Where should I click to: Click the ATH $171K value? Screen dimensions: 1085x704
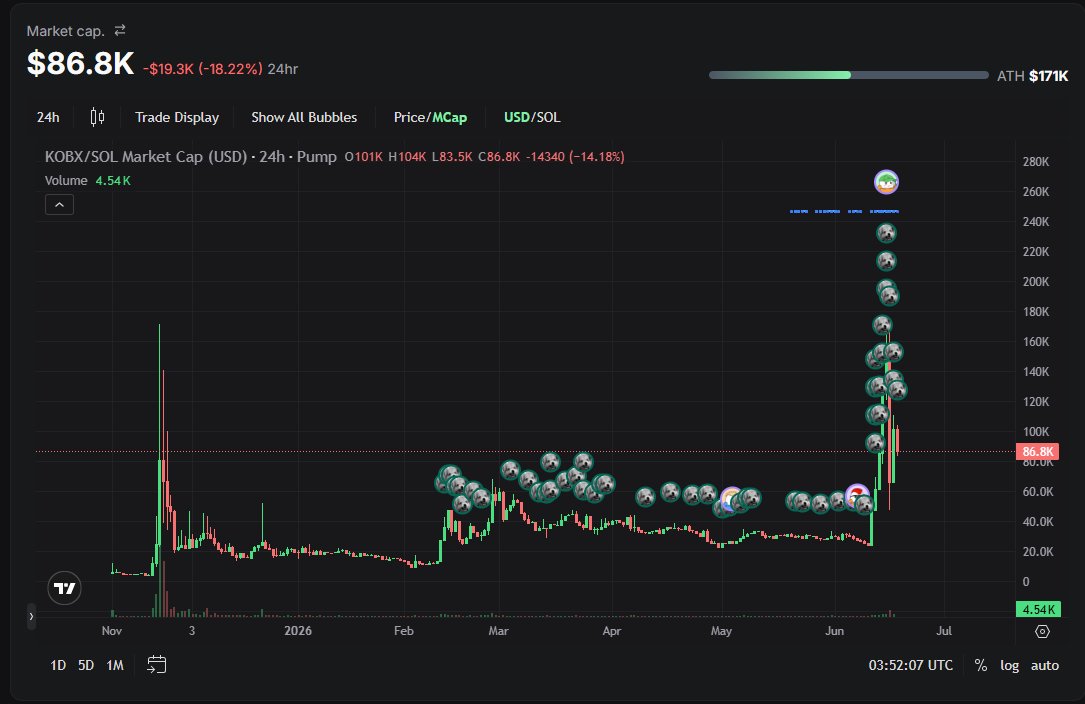pyautogui.click(x=1032, y=75)
